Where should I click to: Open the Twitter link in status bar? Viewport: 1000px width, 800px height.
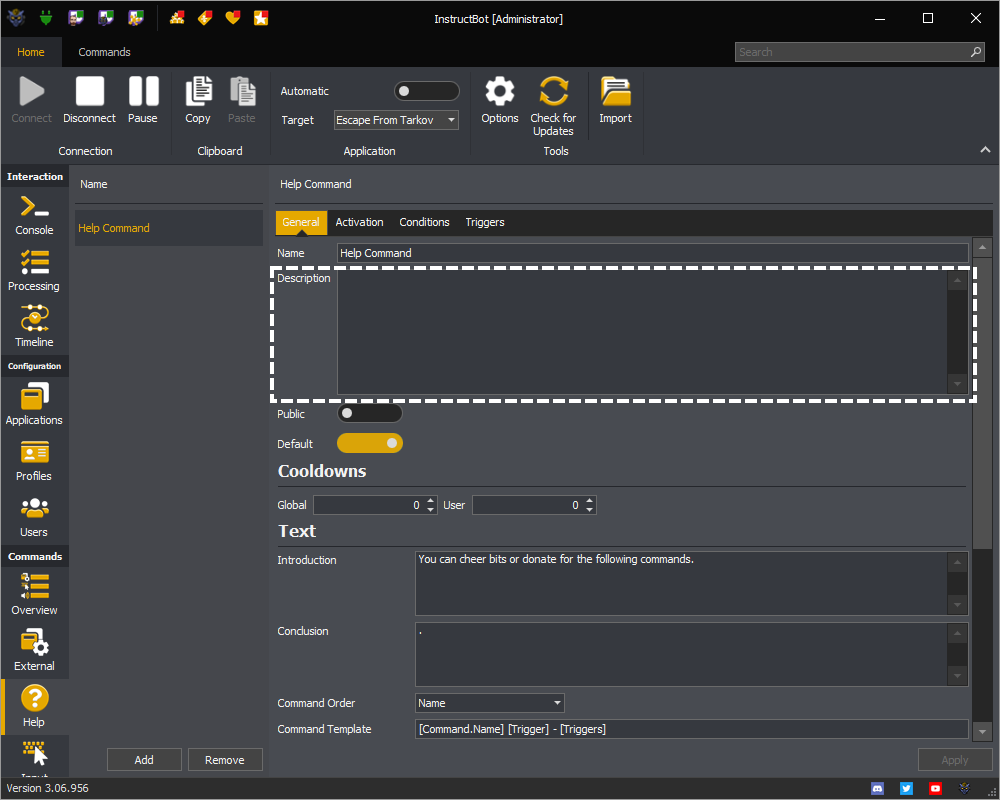point(906,789)
